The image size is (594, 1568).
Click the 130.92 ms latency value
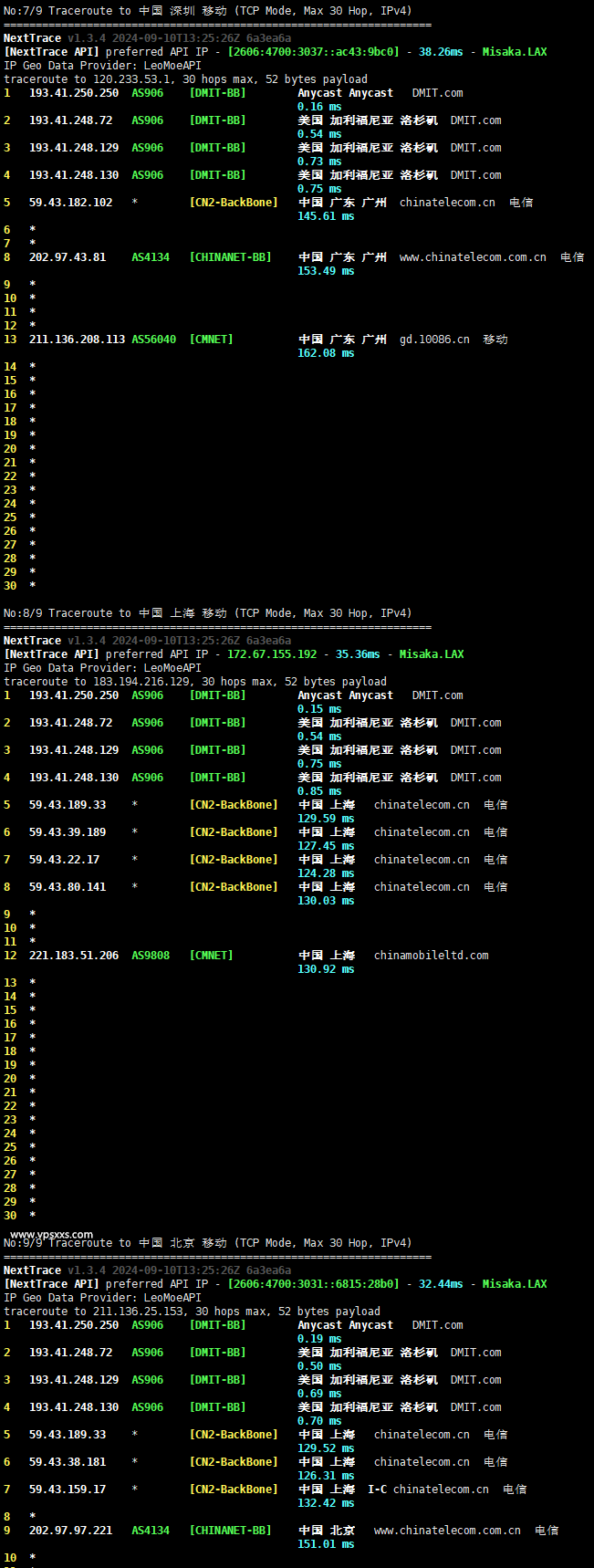tap(326, 969)
